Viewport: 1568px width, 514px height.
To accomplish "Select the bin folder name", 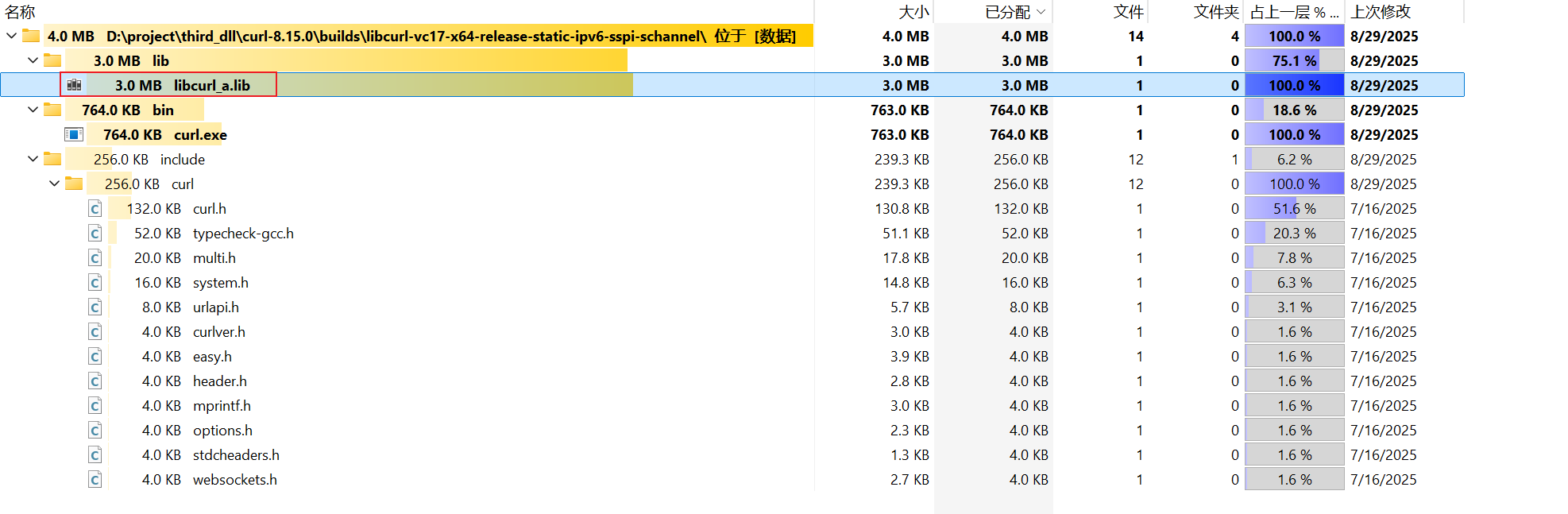I will (163, 110).
